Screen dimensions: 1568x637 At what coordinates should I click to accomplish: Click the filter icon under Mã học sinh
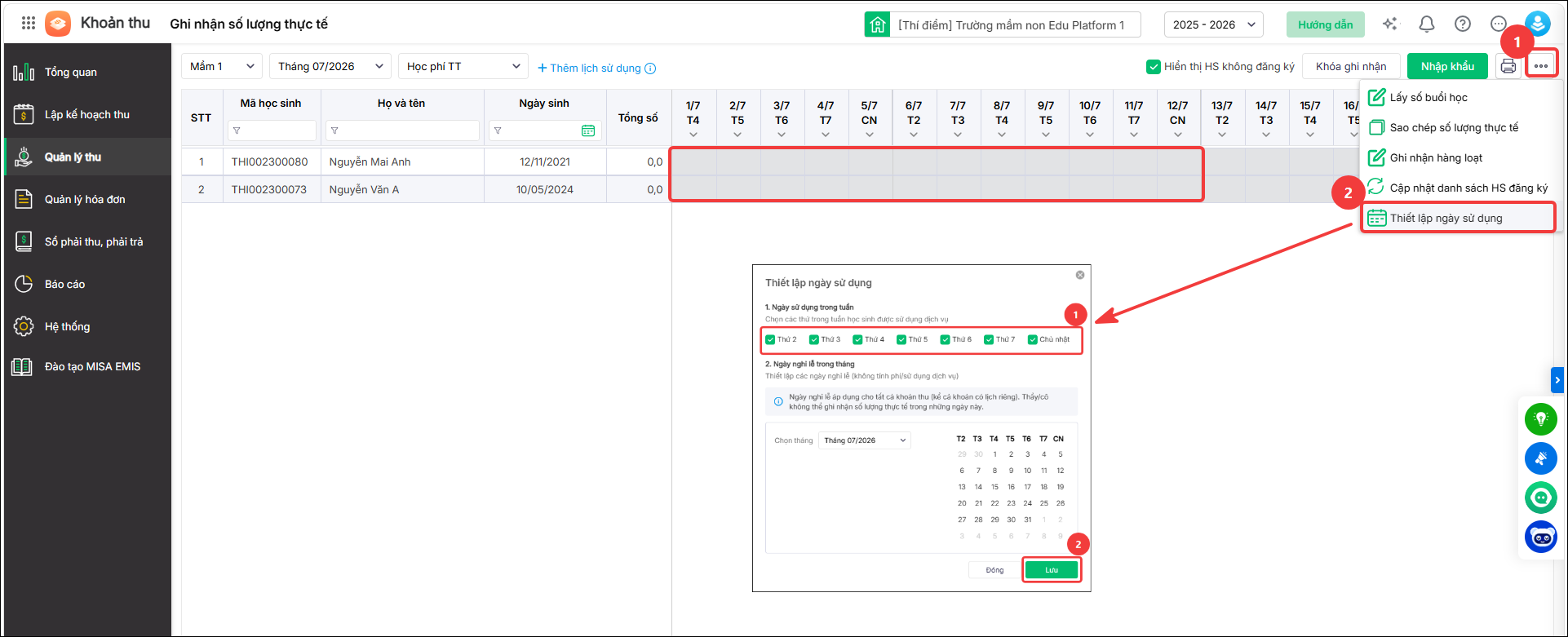tap(237, 130)
